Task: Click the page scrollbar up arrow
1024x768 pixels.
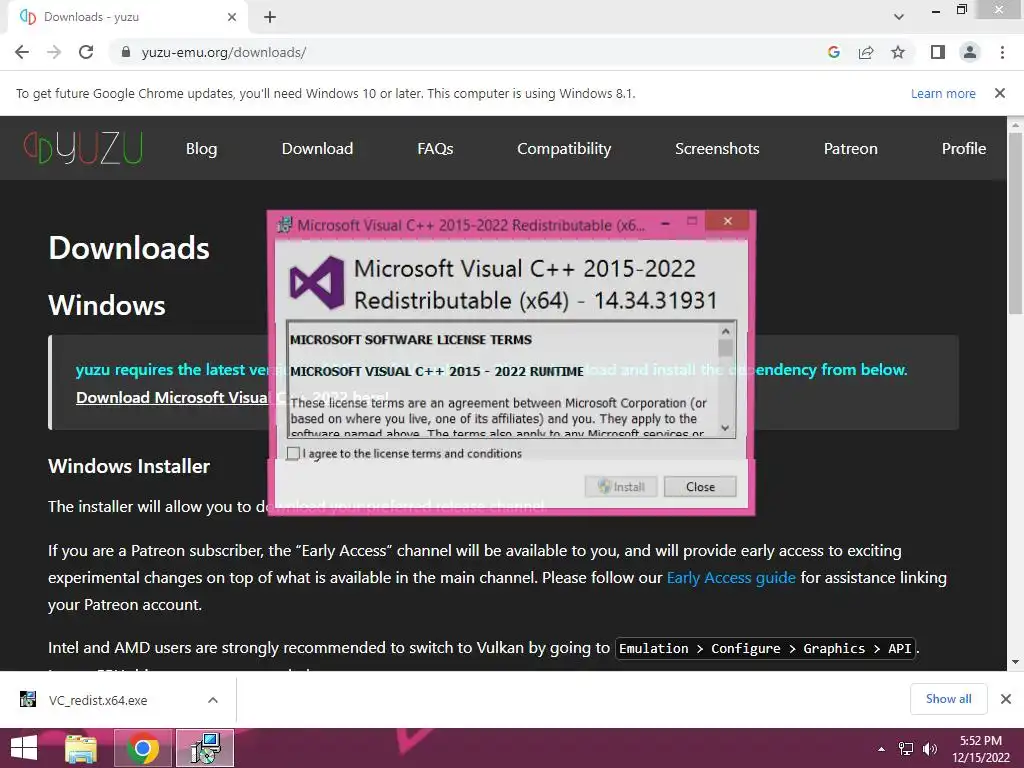Action: pos(1015,125)
